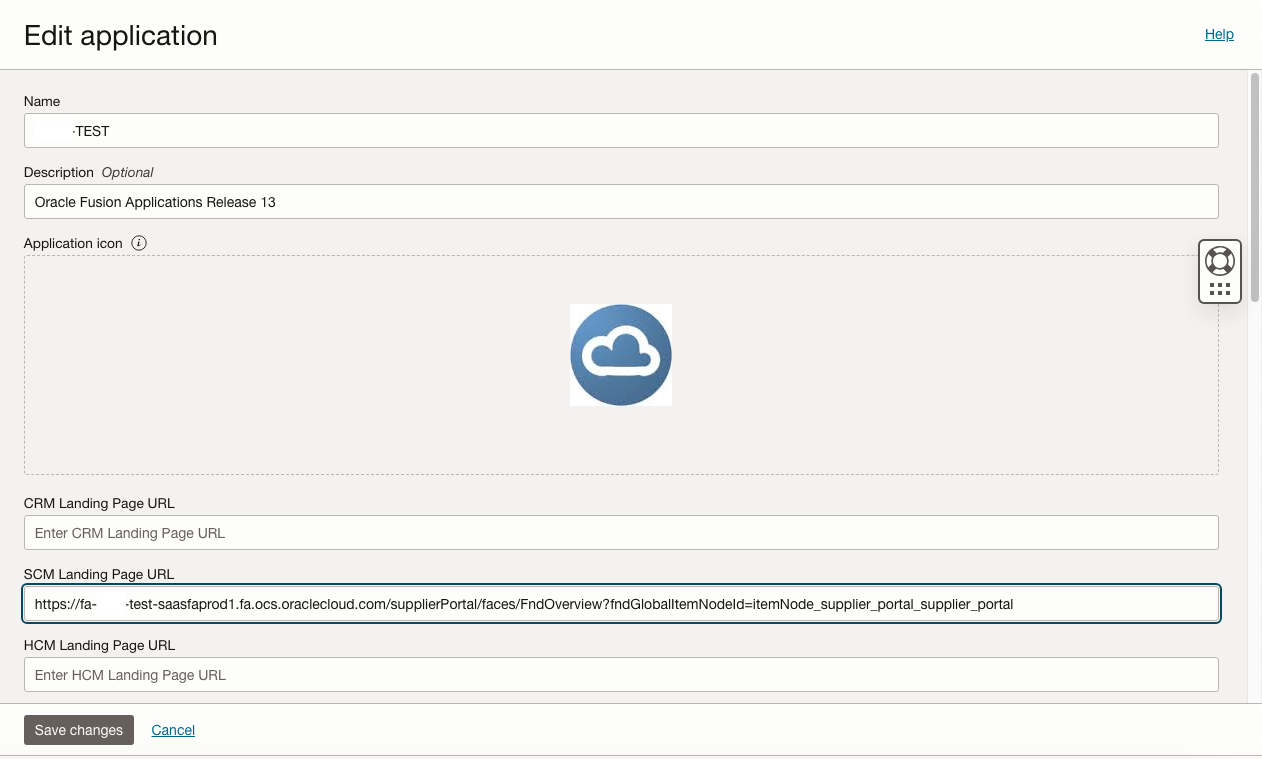Cancel editing the application

tap(173, 730)
